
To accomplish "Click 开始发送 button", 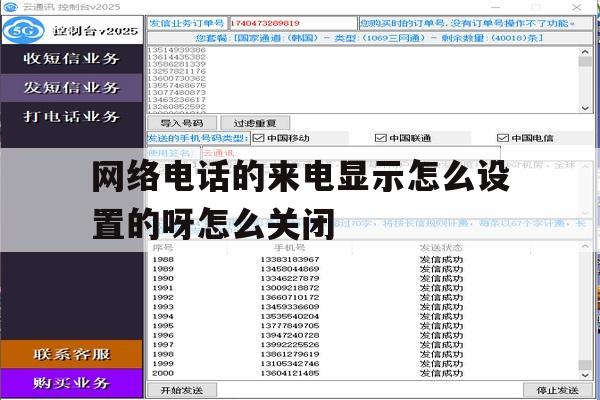I will pyautogui.click(x=182, y=390).
